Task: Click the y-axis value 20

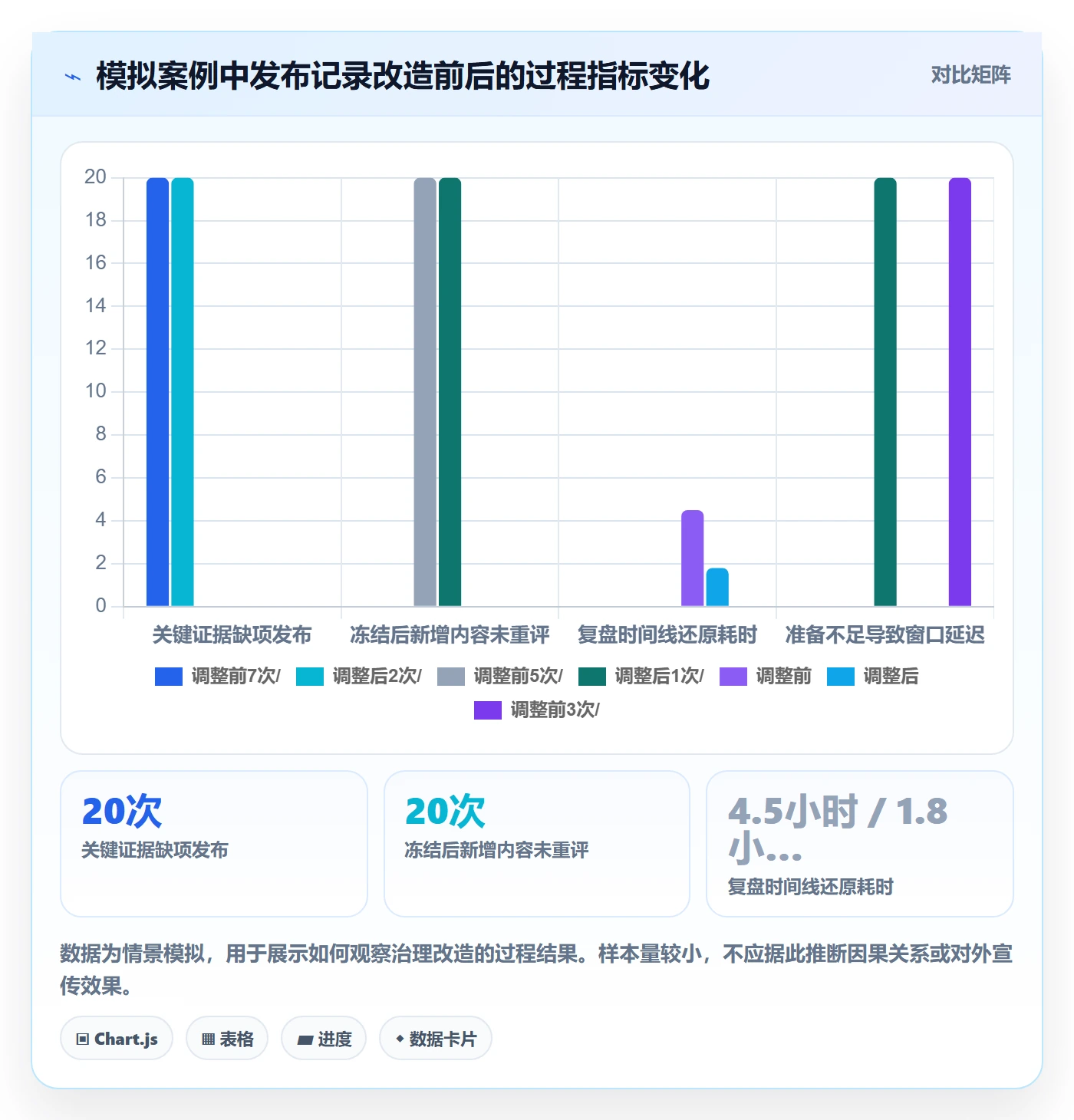Action: point(95,177)
